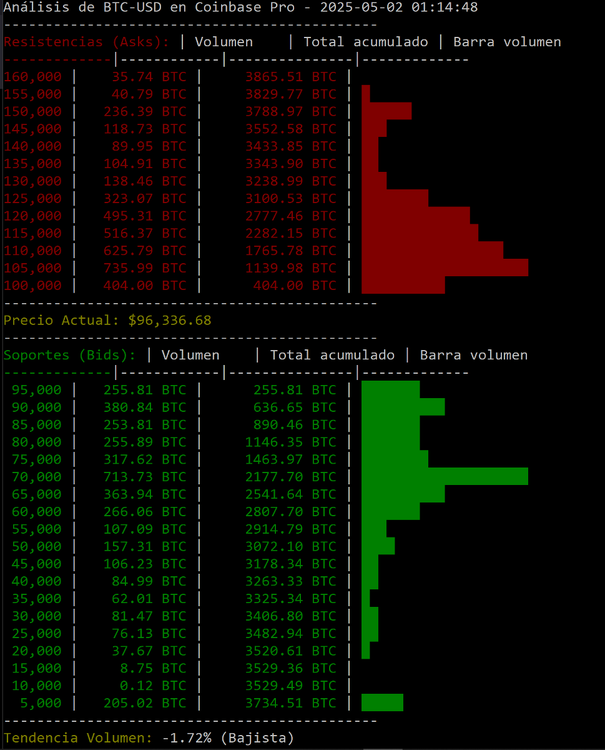Click the red volume bar for 150,000
Image resolution: width=605 pixels, height=750 pixels.
point(386,110)
